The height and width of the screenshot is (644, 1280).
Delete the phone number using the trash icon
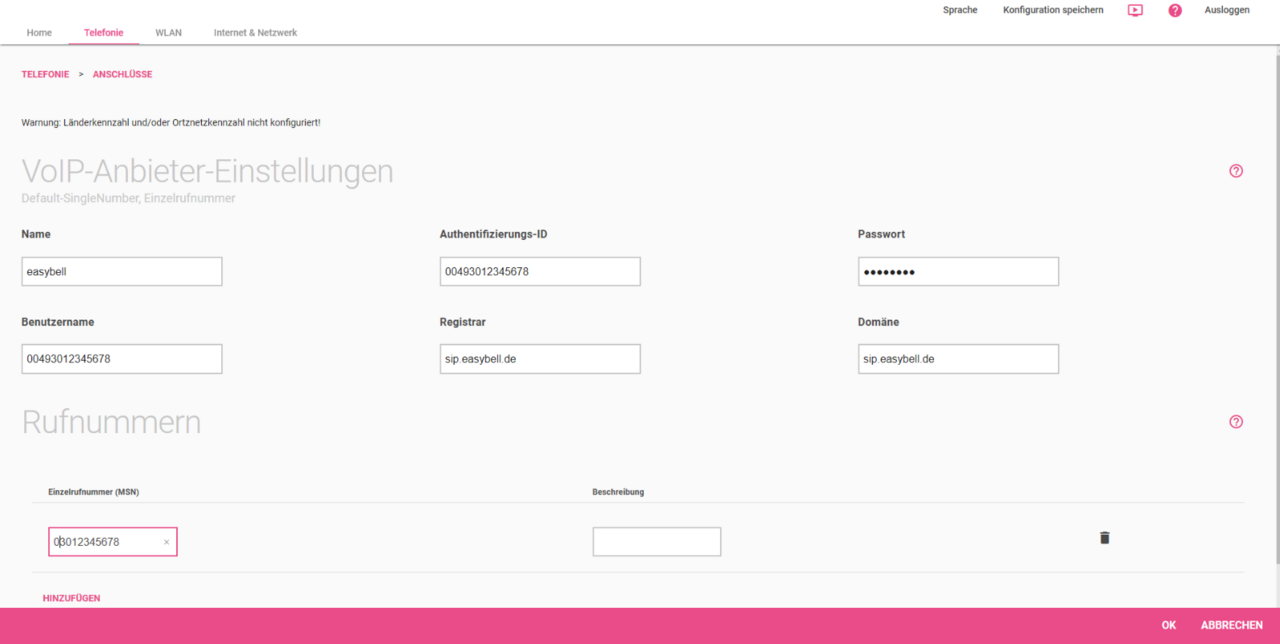[1104, 537]
